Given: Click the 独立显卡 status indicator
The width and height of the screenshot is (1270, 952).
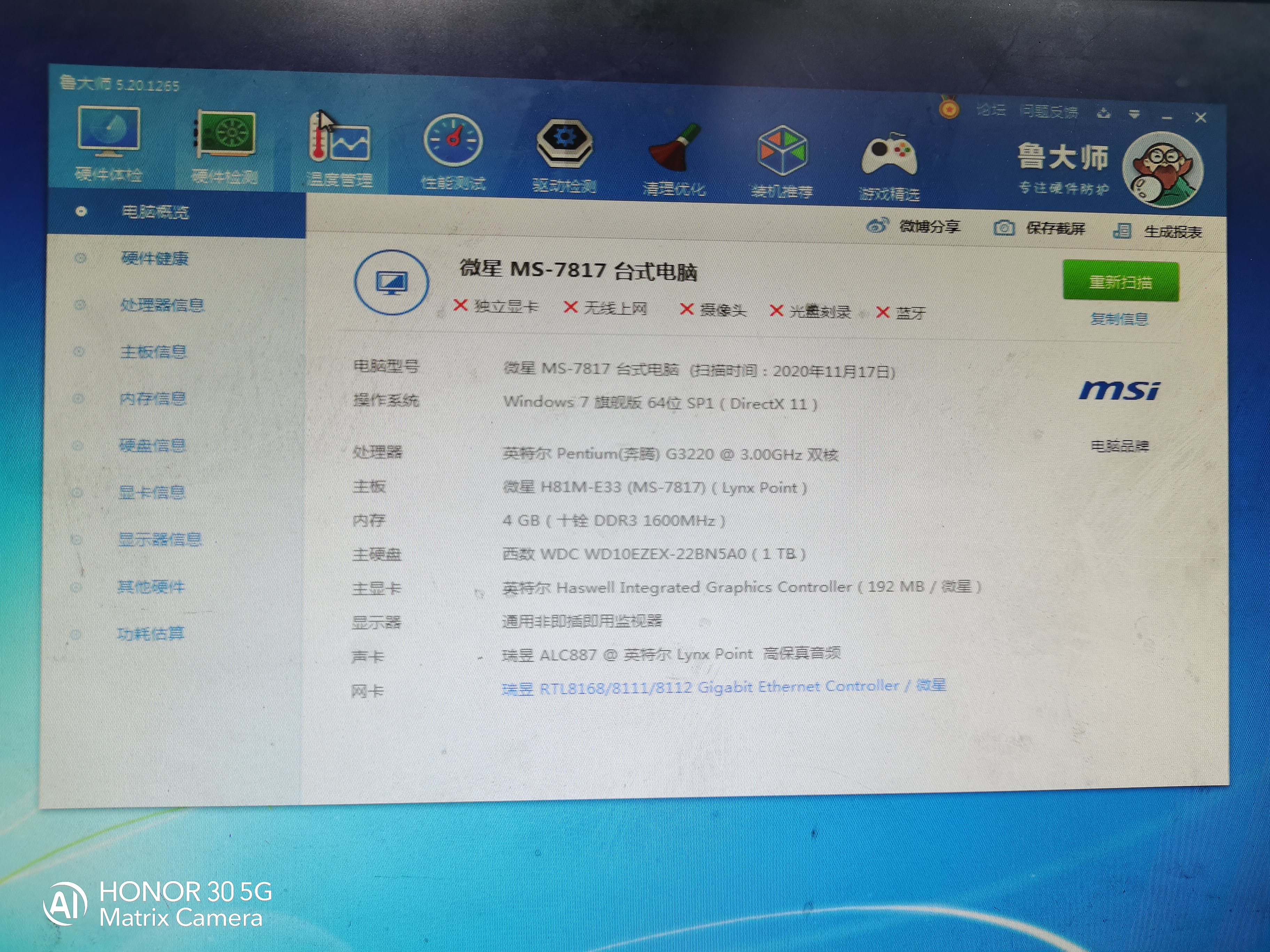Looking at the screenshot, I should point(496,306).
